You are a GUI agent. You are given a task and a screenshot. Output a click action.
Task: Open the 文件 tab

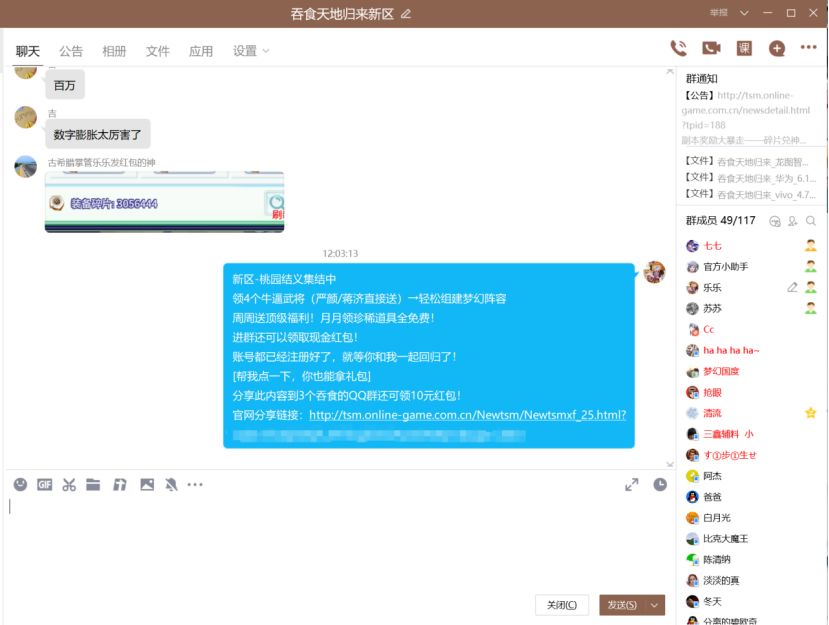tap(158, 51)
